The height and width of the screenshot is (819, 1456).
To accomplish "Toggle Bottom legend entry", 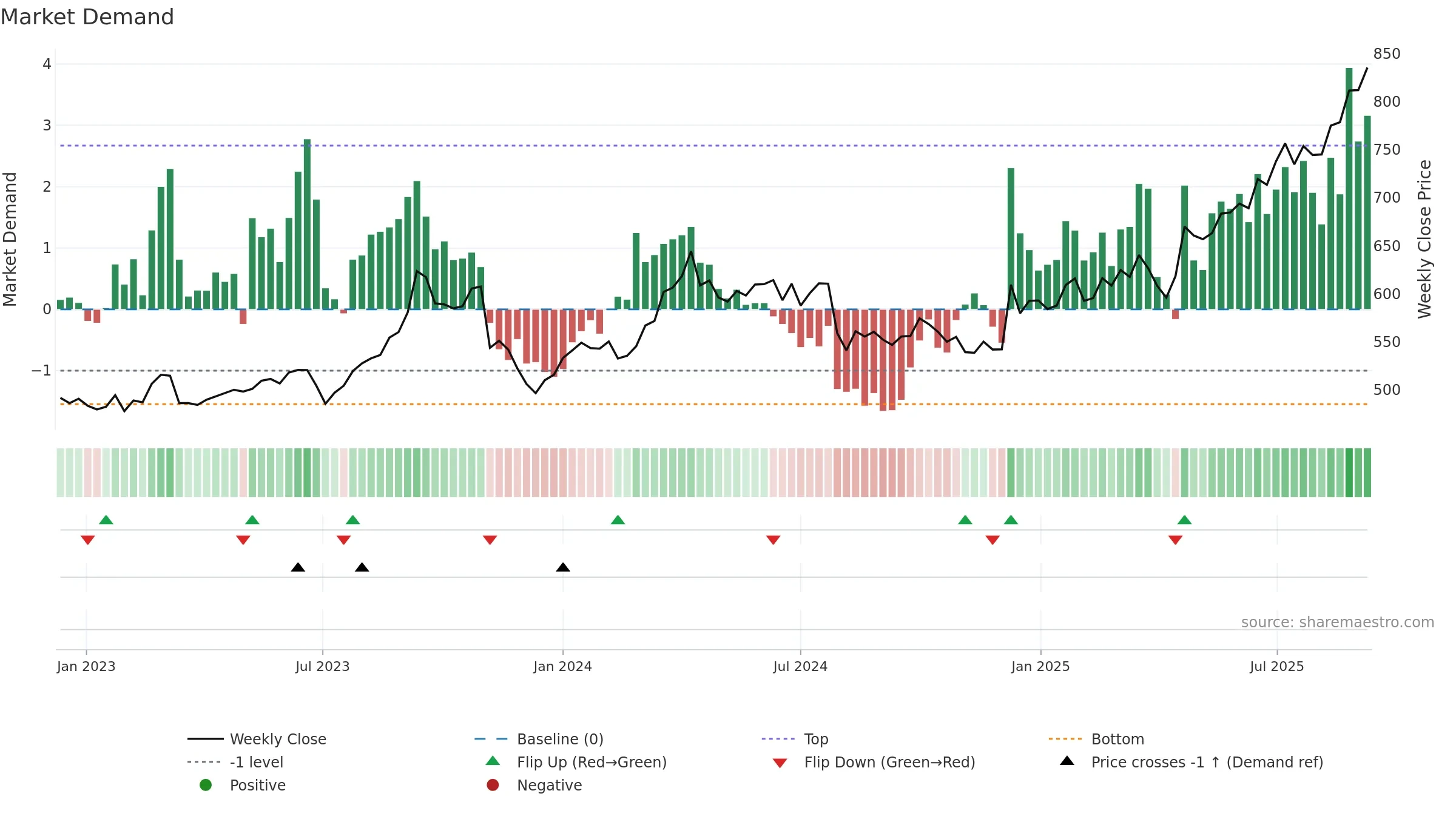I will click(1096, 739).
